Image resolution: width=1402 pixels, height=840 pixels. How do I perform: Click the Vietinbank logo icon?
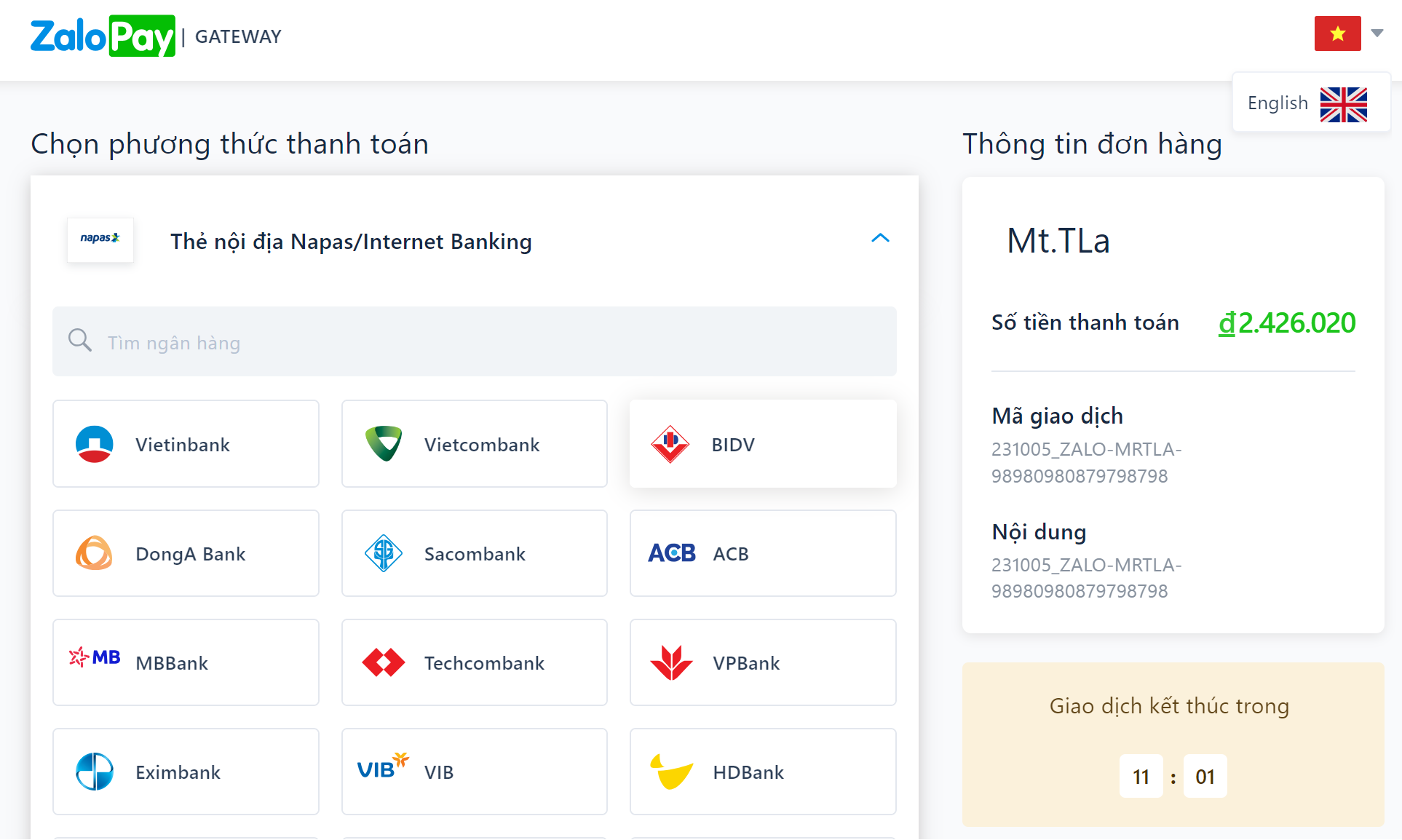[95, 444]
